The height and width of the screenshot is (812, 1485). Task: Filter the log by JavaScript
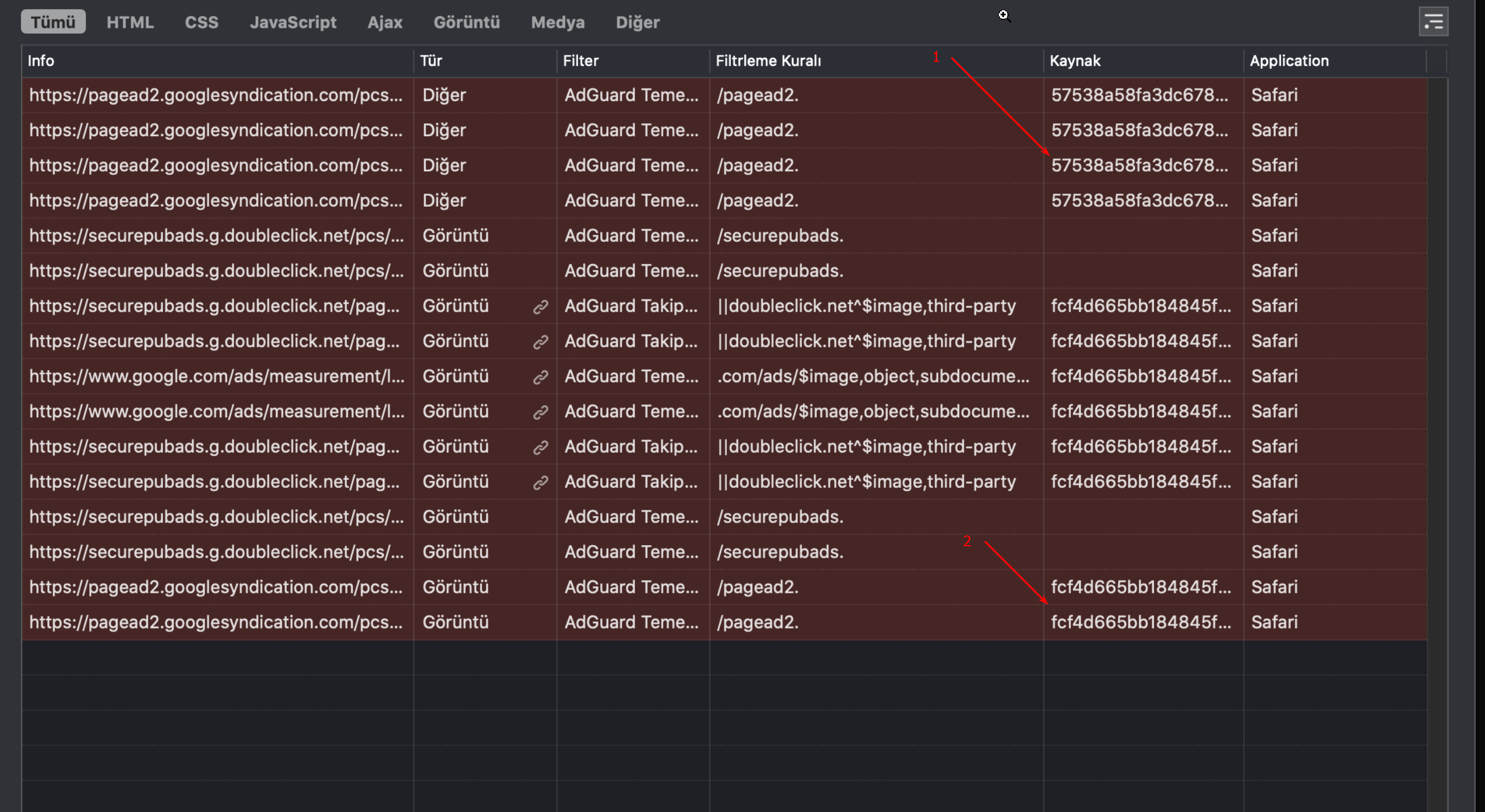tap(293, 22)
